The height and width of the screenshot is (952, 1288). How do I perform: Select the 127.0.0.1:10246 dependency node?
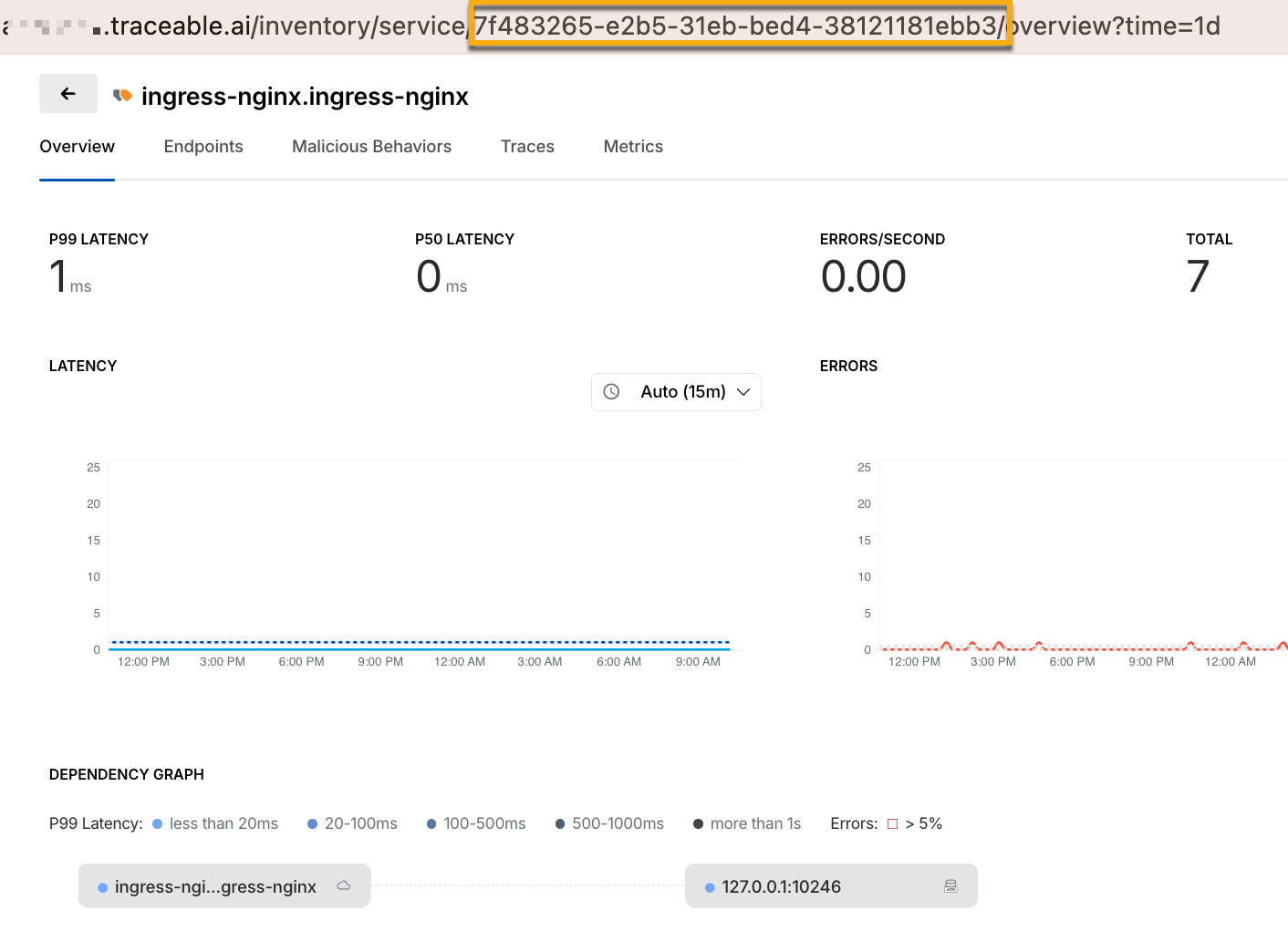(831, 885)
